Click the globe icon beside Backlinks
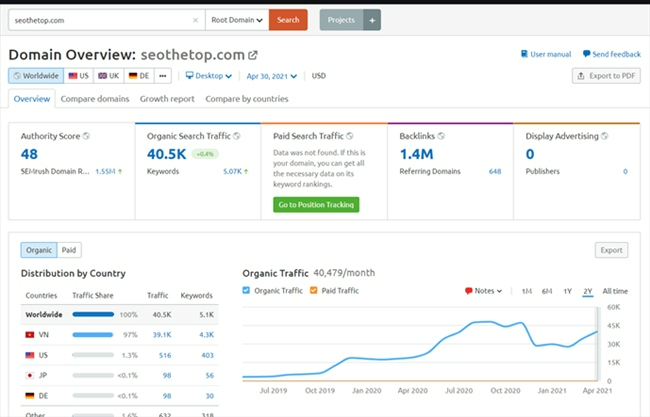This screenshot has height=417, width=650. (441, 136)
